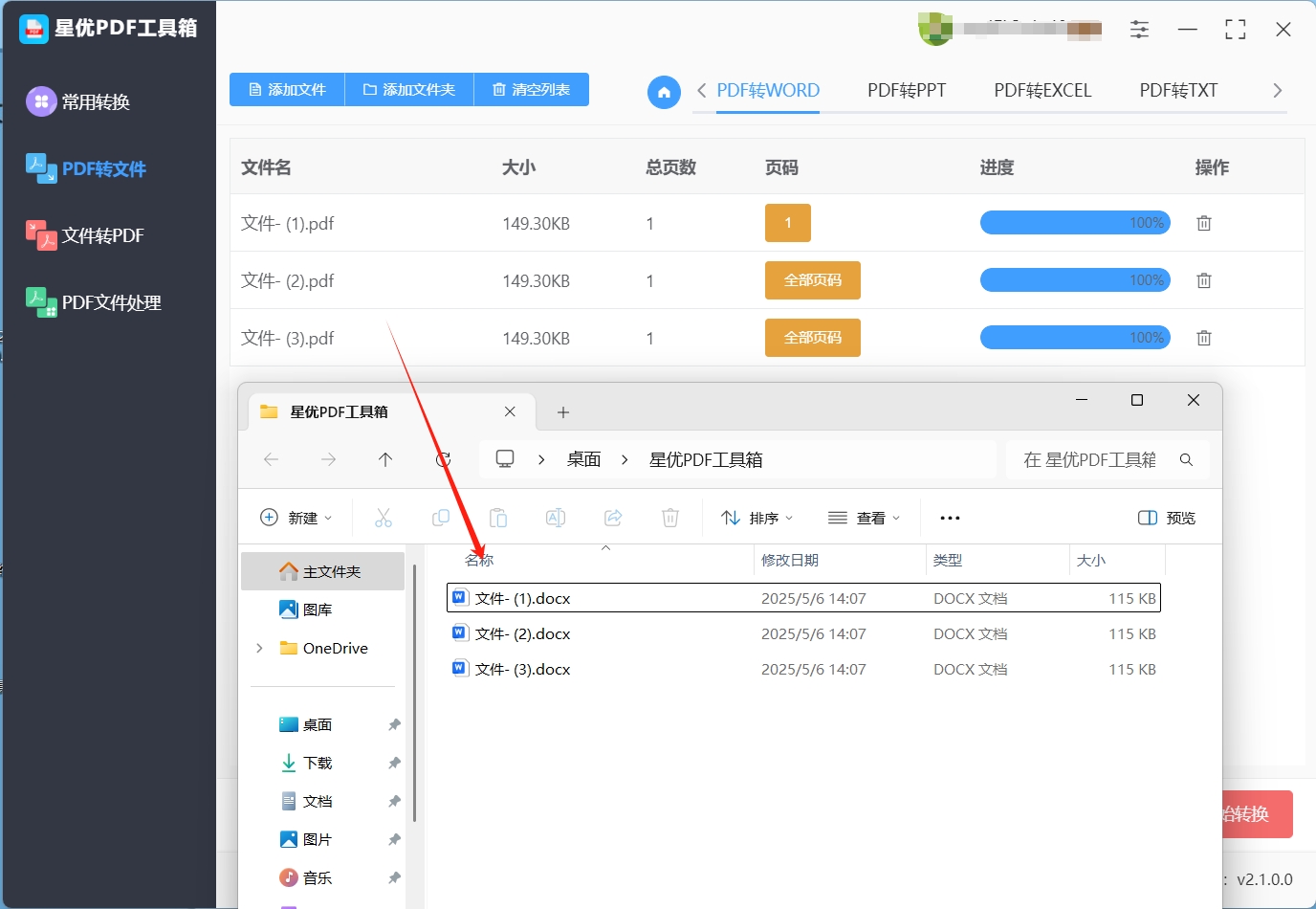1316x909 pixels.
Task: Click progress bar of 文件- (3).pdf
Action: 1075,338
